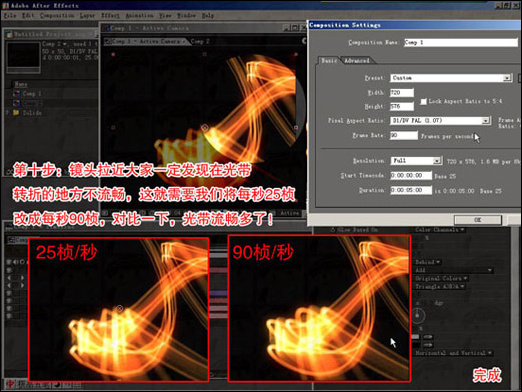Open the View menu
This screenshot has width=522, height=392.
[165, 16]
